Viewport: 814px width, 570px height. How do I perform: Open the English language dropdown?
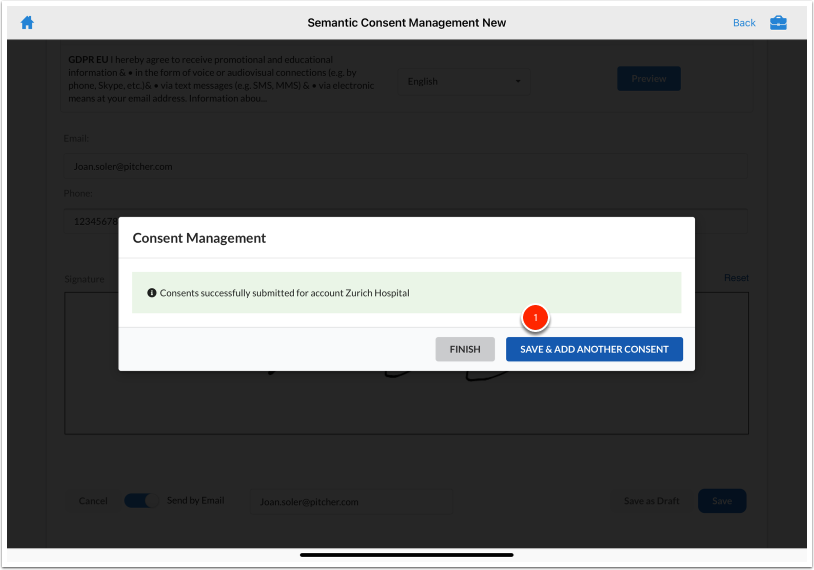click(465, 81)
